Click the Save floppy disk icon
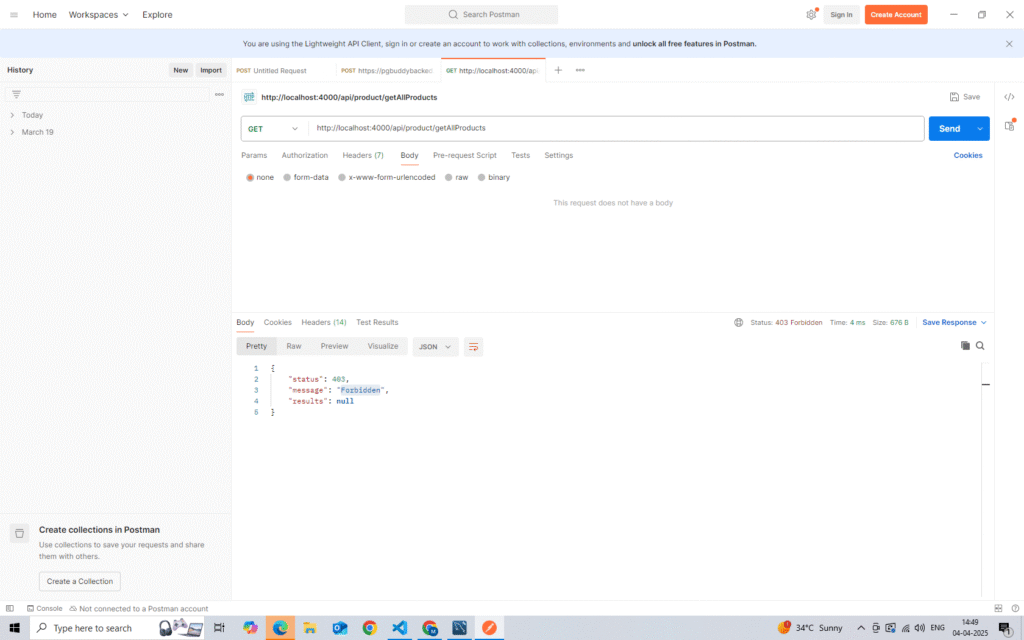 pyautogui.click(x=954, y=97)
